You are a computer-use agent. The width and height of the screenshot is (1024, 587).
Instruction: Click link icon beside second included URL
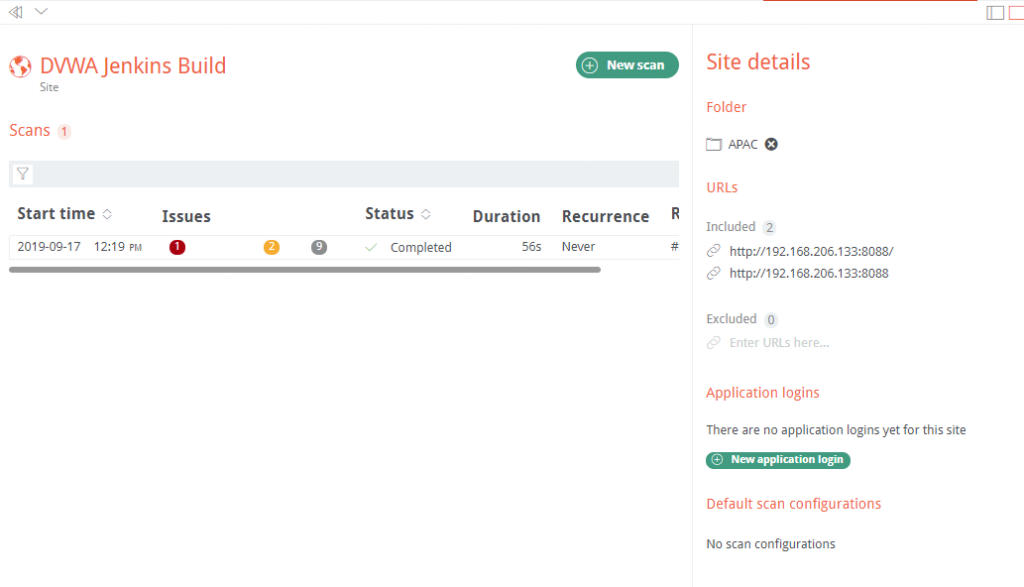coord(713,273)
